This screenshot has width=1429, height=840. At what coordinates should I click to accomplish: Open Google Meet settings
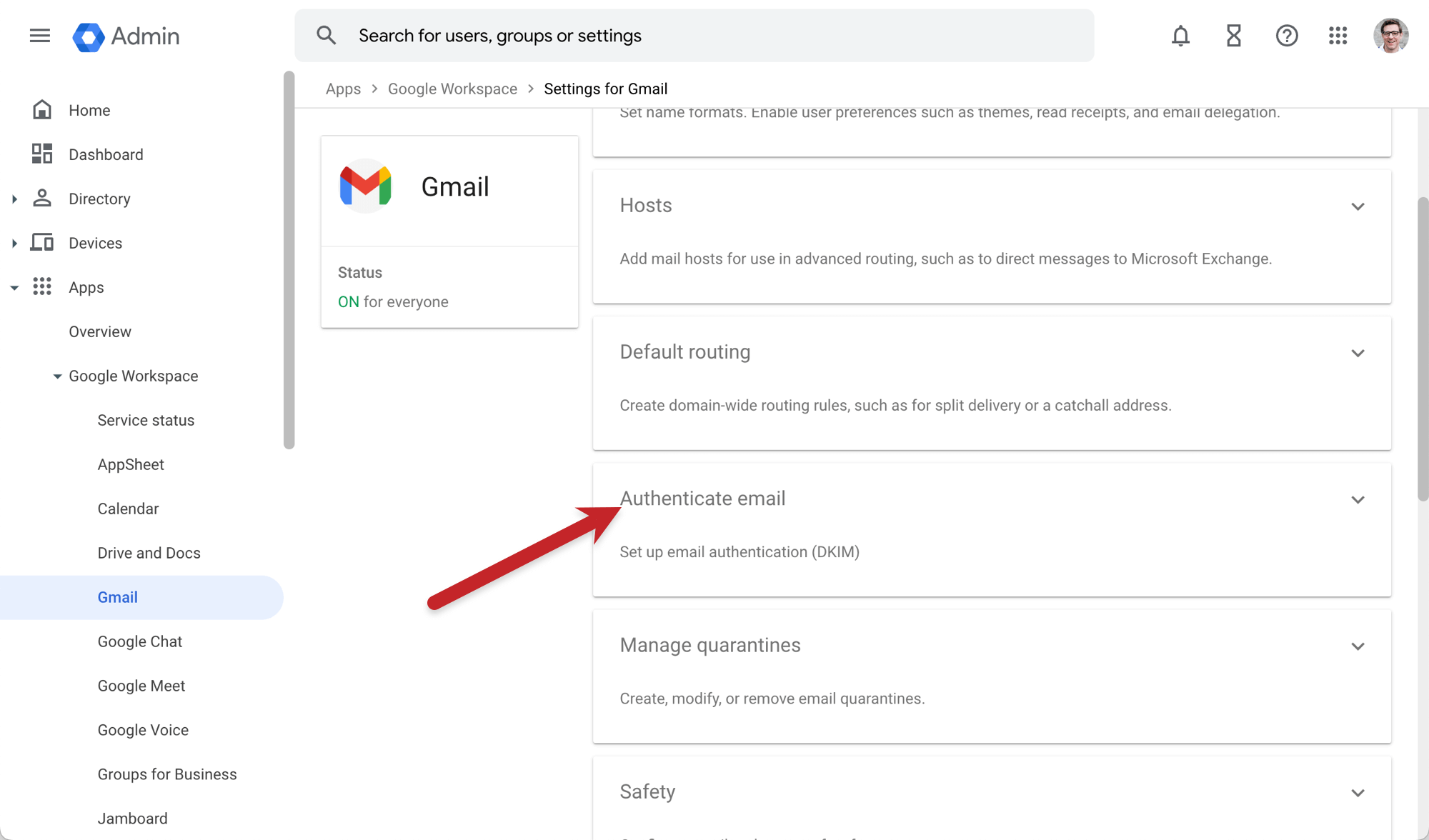coord(141,686)
